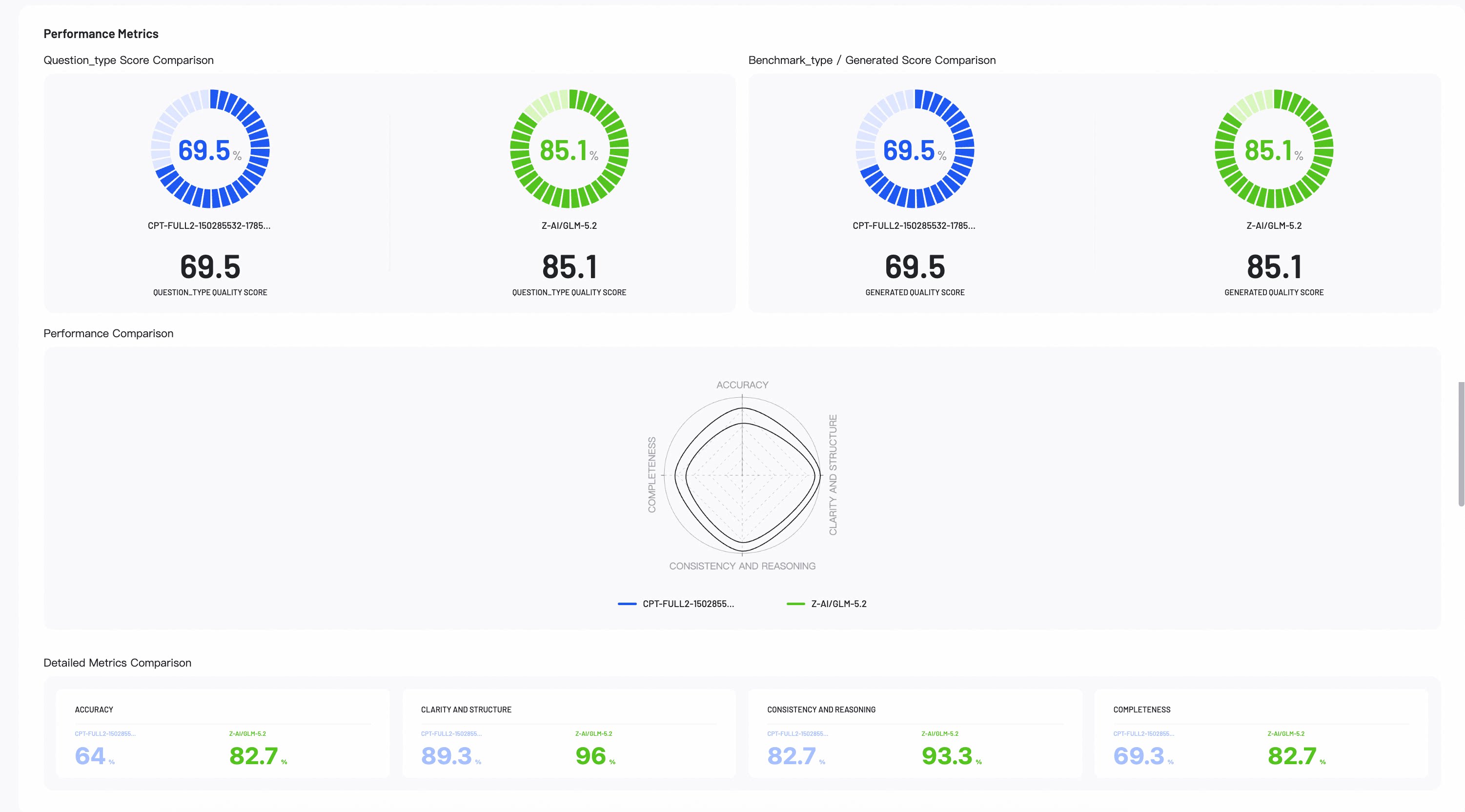Select the 'Detailed Metrics Comparison' section title
This screenshot has height=812, width=1465.
pyautogui.click(x=117, y=663)
